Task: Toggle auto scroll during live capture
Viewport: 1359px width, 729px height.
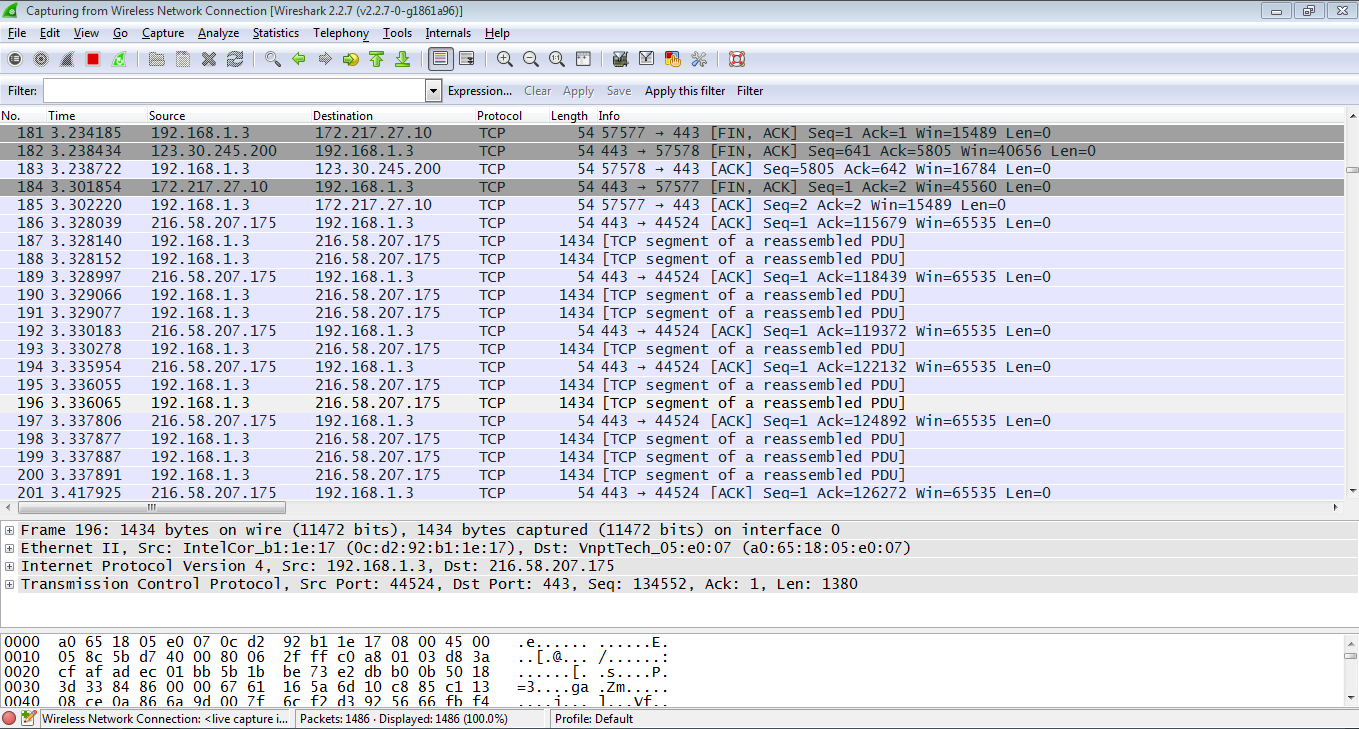Action: point(466,59)
